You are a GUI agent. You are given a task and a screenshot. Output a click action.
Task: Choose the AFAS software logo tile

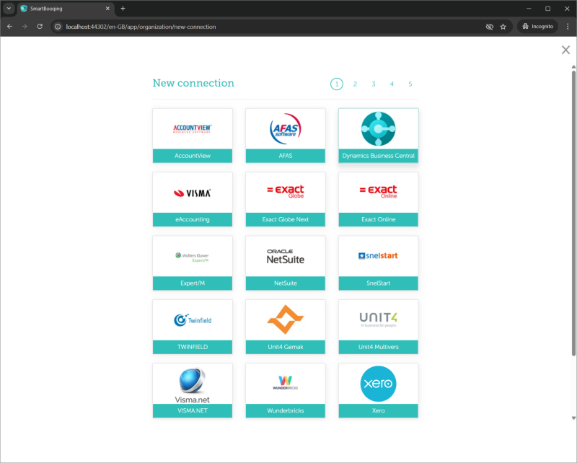pos(285,135)
